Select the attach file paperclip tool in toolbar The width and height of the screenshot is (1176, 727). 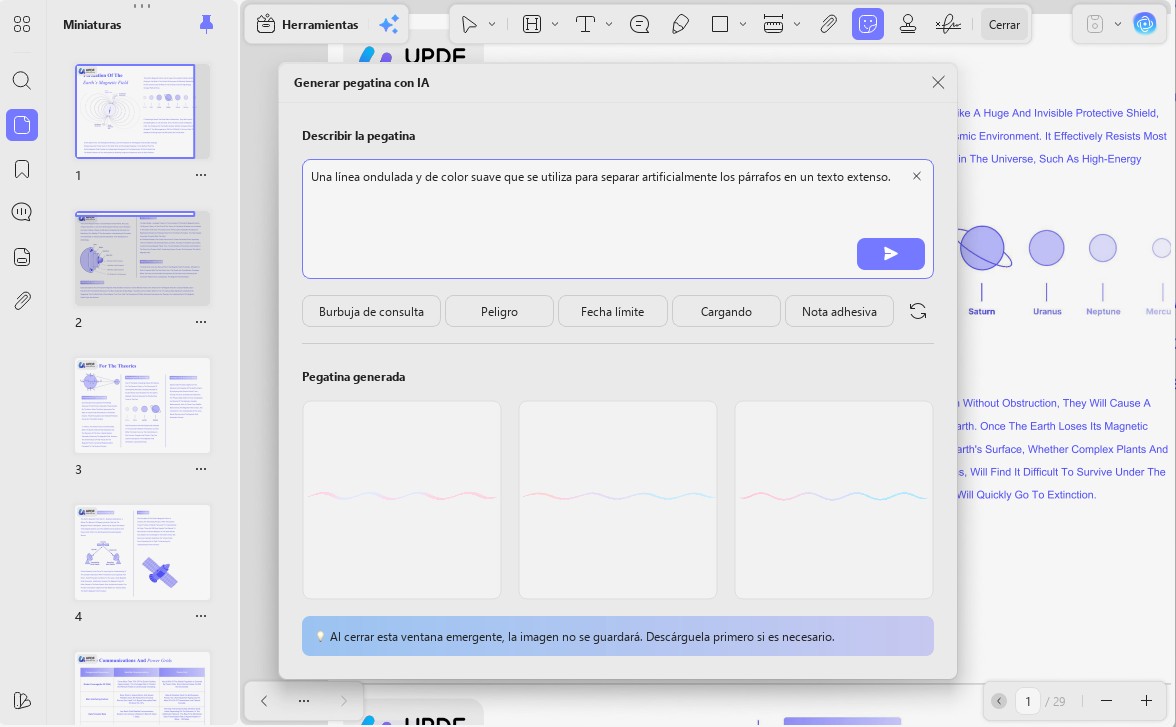point(828,25)
